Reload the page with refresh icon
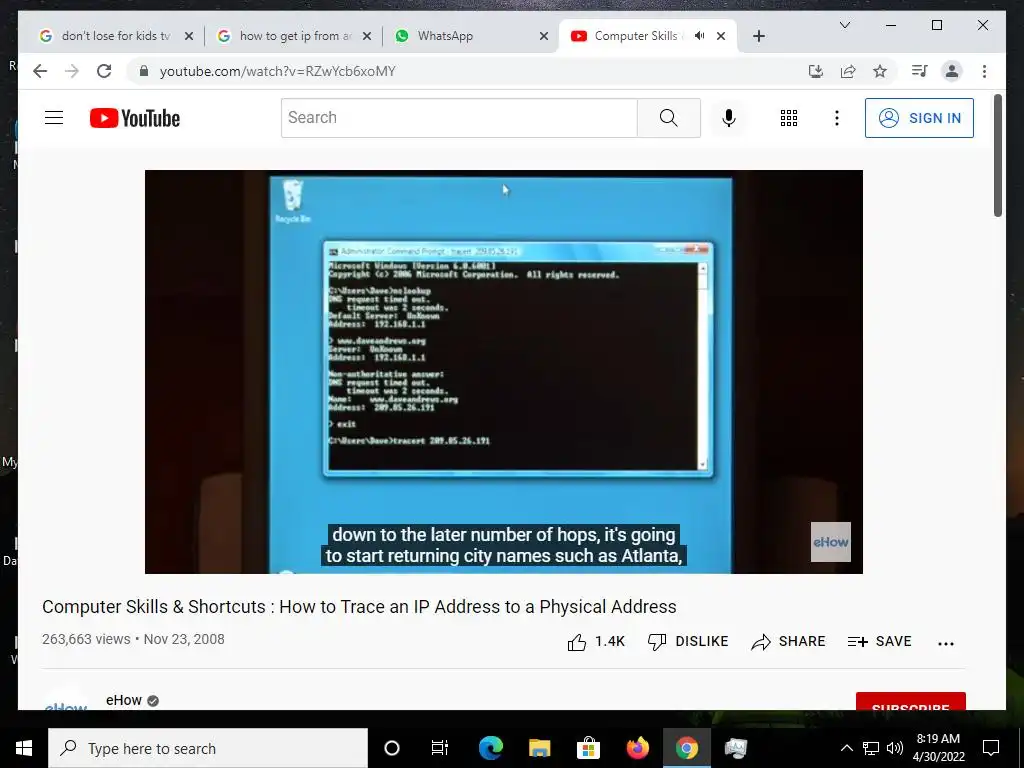1024x768 pixels. (x=104, y=71)
